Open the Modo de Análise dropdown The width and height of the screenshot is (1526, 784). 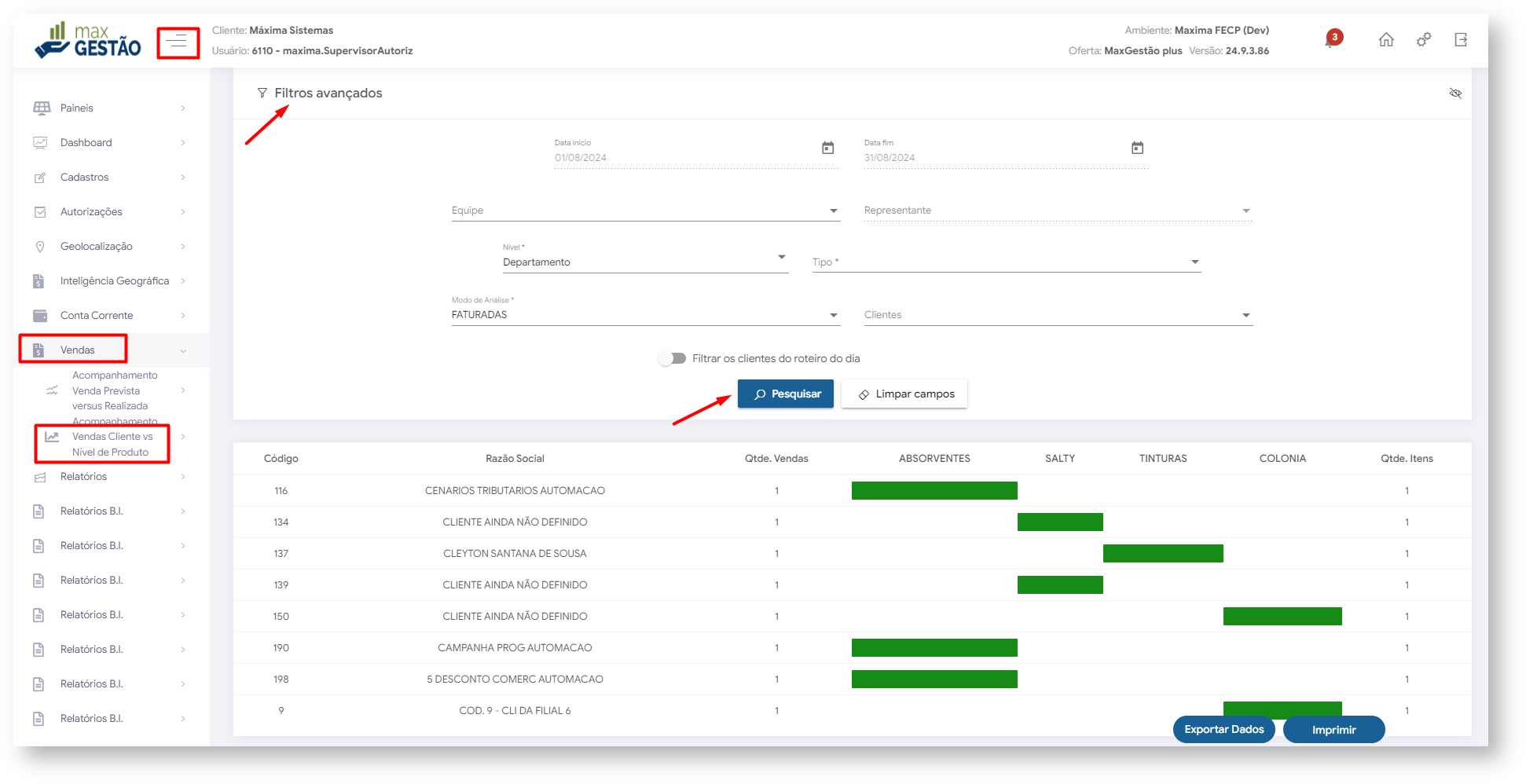tap(644, 315)
